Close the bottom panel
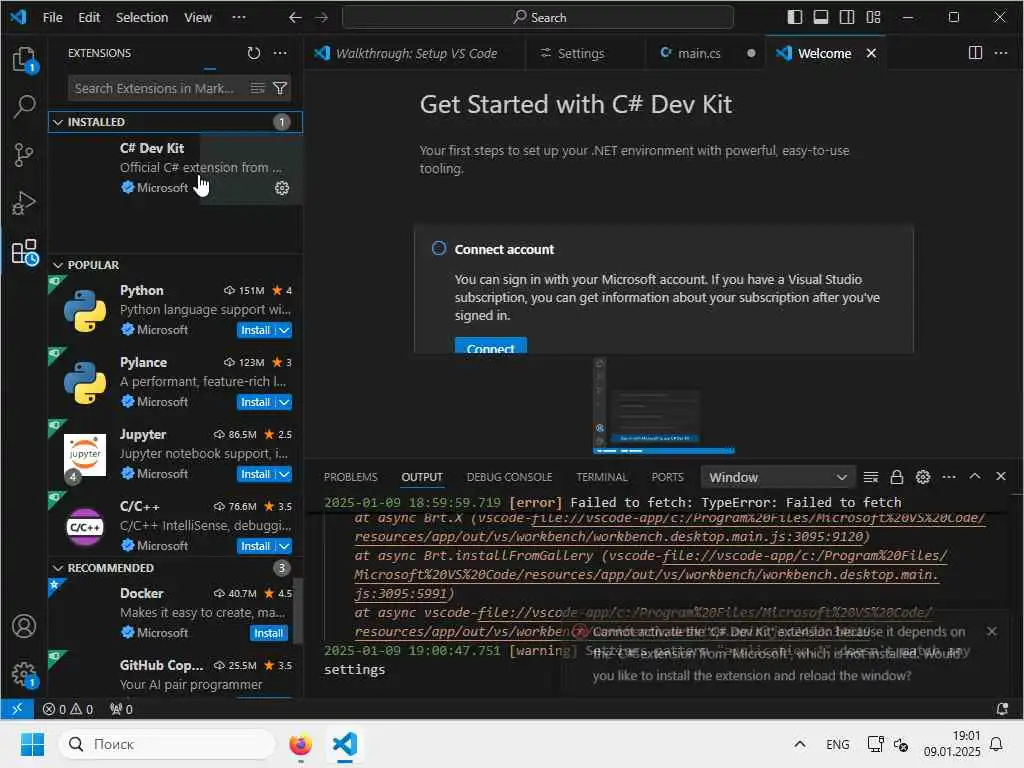The height and width of the screenshot is (768, 1024). click(x=1000, y=476)
